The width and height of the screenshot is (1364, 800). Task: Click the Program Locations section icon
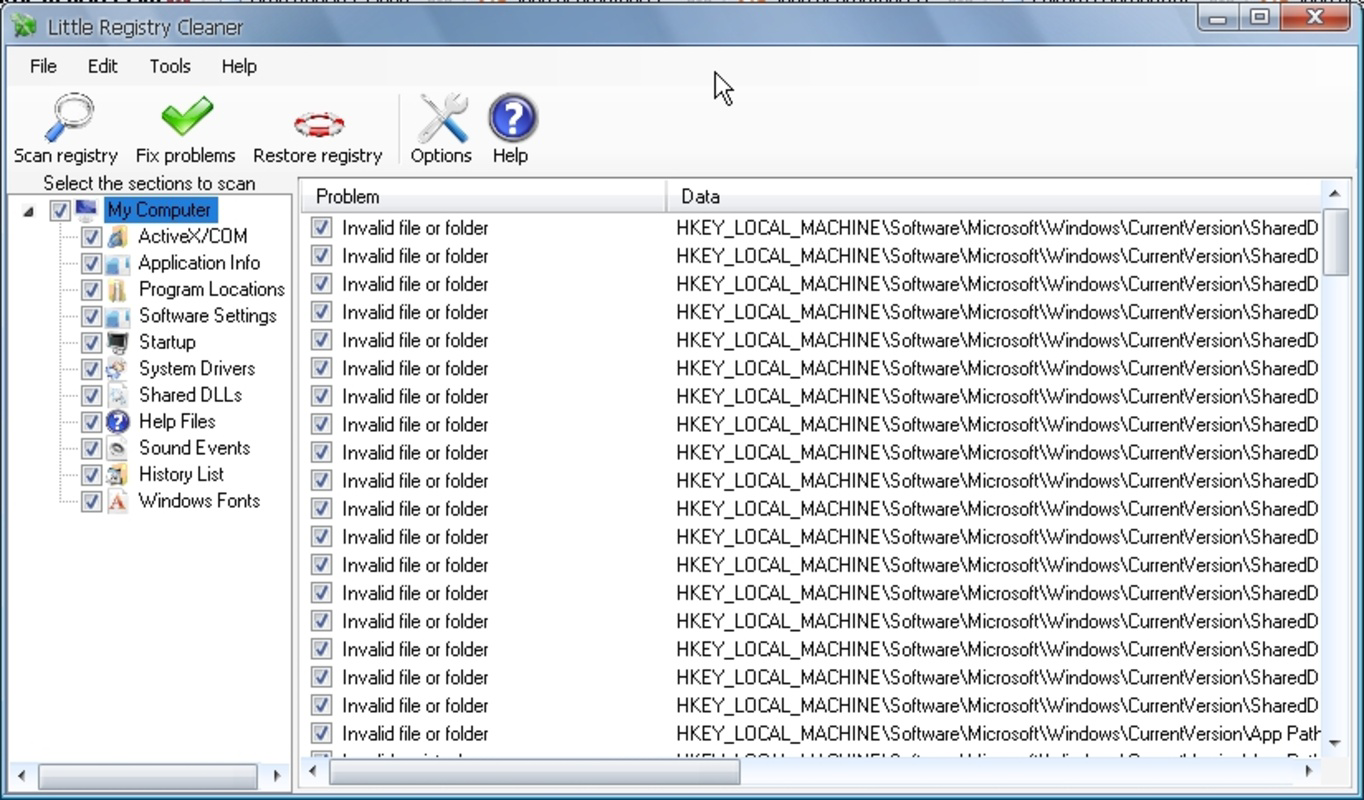[x=118, y=290]
